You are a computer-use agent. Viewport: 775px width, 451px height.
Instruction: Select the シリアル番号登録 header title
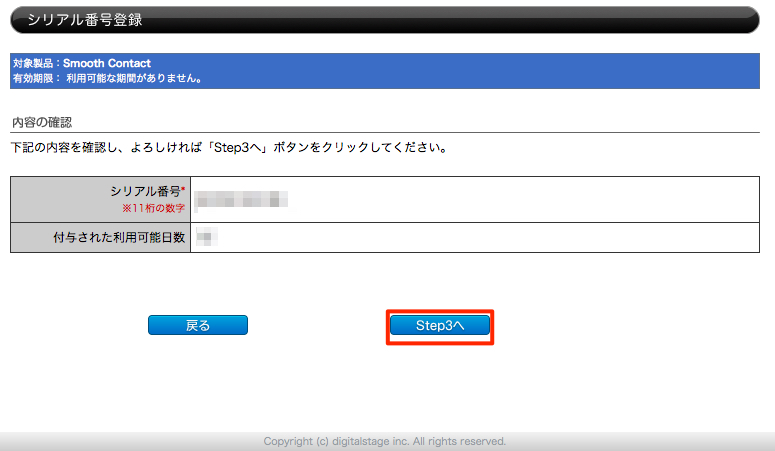(x=85, y=20)
